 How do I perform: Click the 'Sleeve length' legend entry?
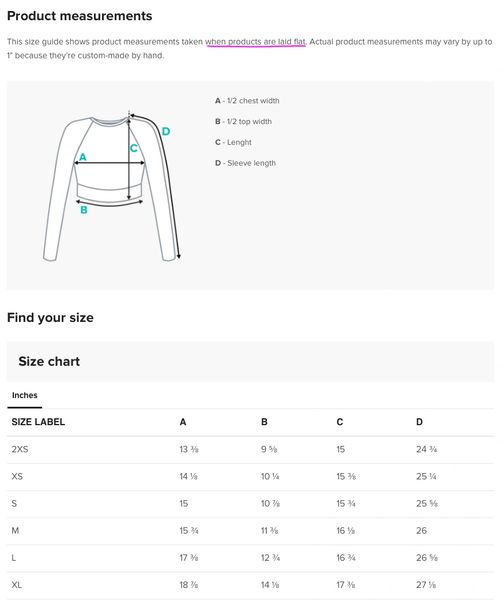point(245,163)
